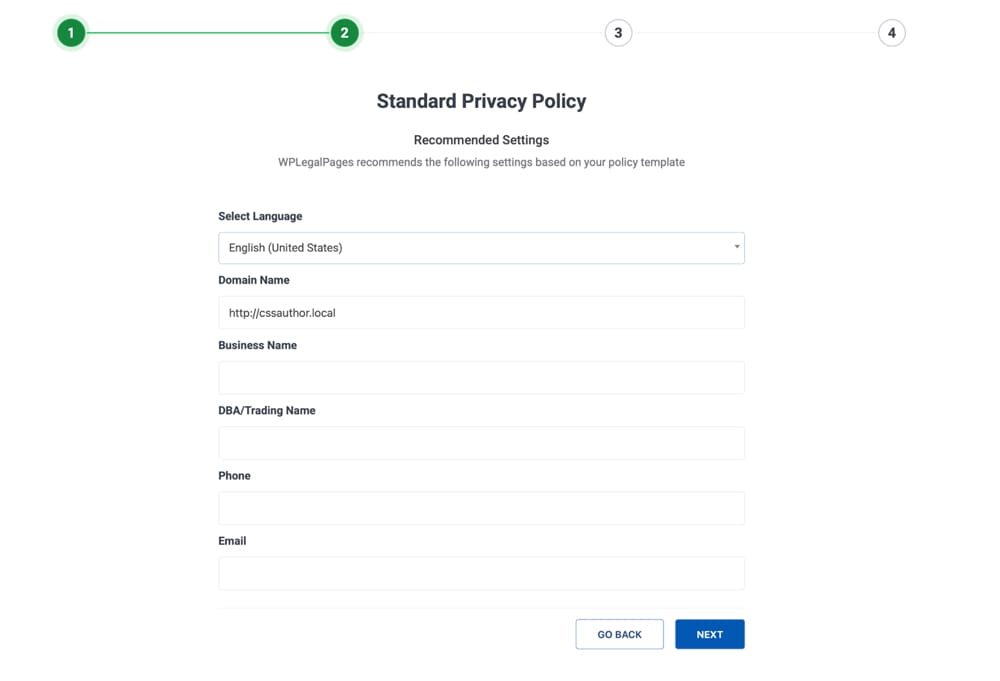Navigate to step 4 in the progress bar
1000x681 pixels.
point(890,31)
